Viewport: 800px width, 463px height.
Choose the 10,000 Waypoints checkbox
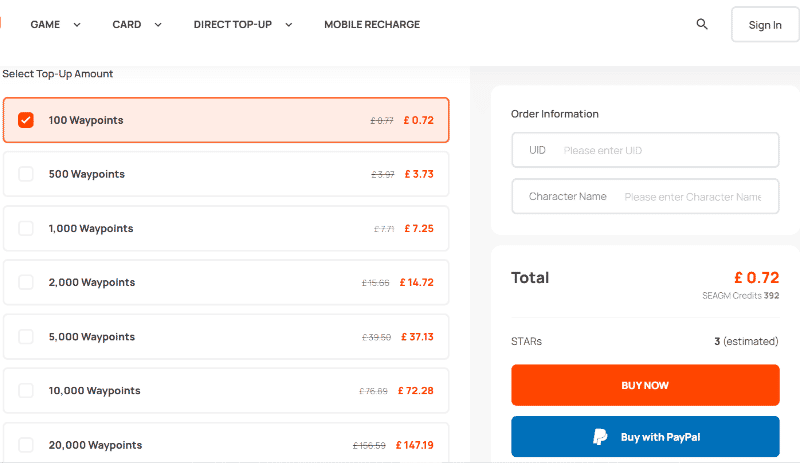click(26, 391)
